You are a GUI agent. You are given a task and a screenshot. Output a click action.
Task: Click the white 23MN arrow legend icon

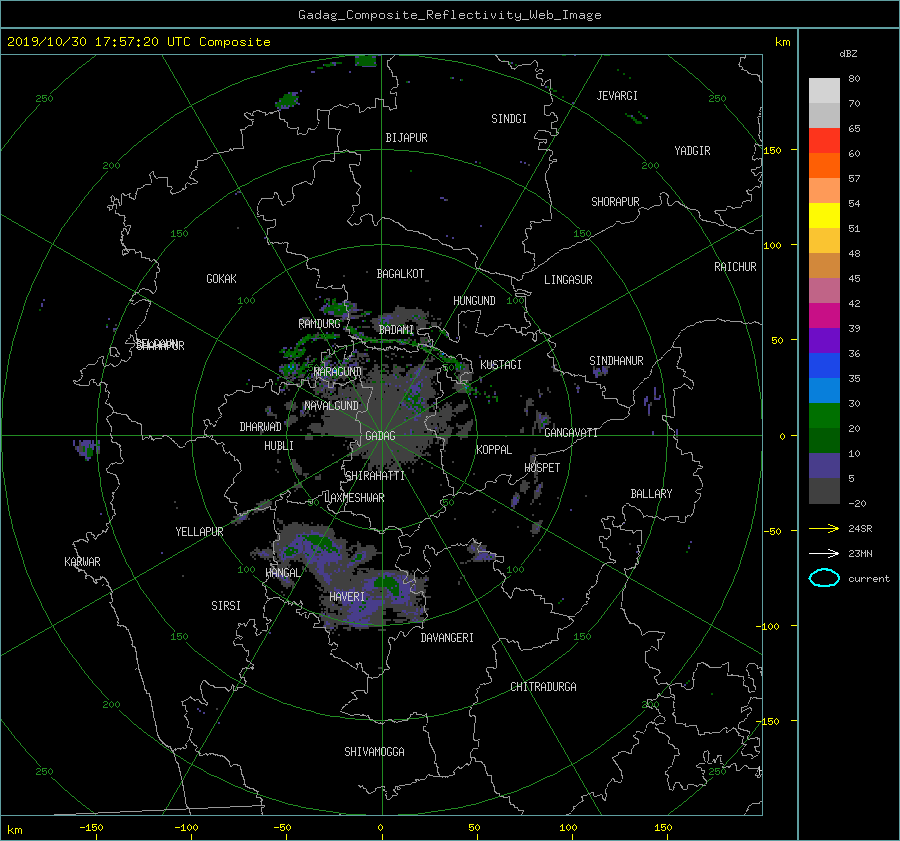tap(824, 553)
